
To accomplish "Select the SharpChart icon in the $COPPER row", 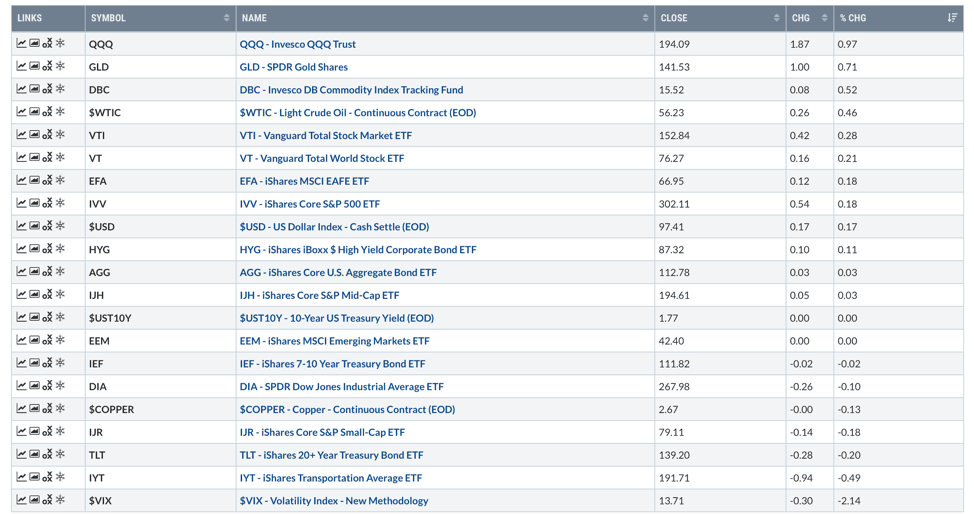I will tap(21, 409).
